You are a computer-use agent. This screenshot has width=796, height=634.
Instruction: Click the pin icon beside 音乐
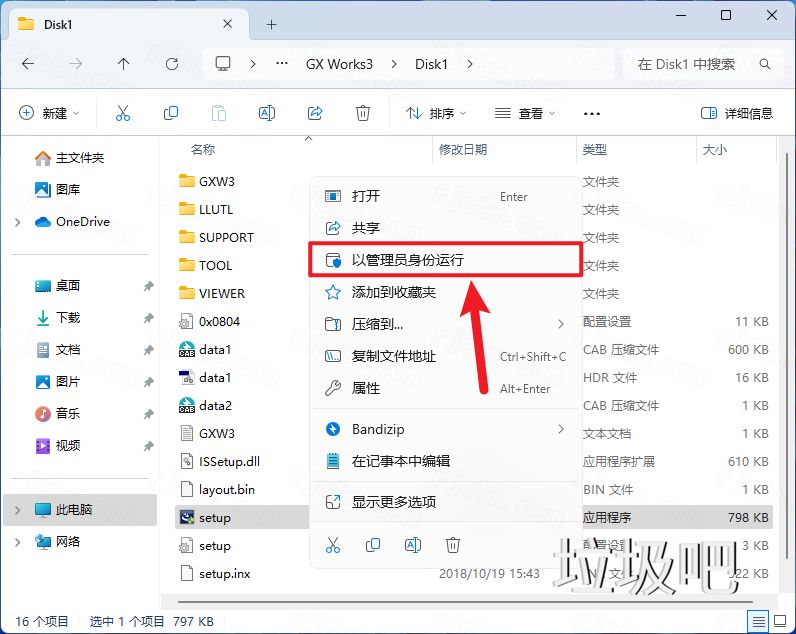(148, 414)
